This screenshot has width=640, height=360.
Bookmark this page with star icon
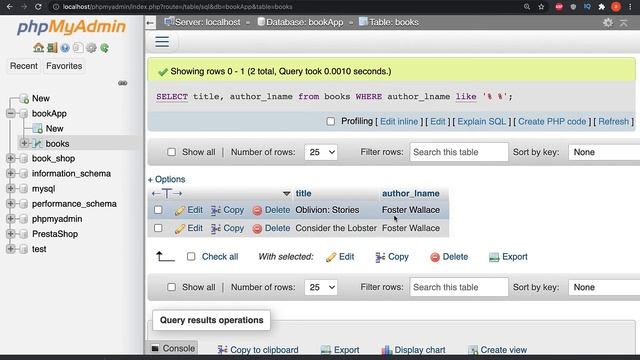[x=541, y=7]
